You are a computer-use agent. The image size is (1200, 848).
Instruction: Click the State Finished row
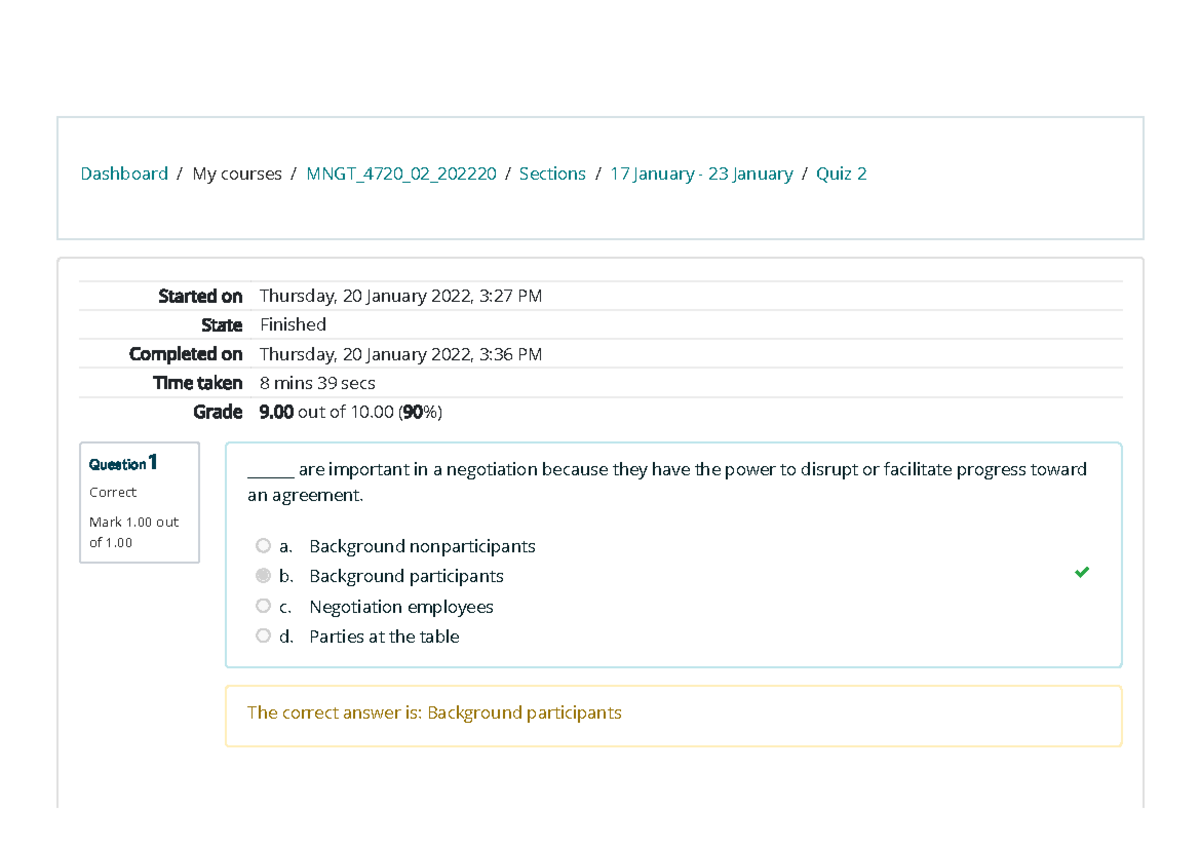tap(292, 324)
